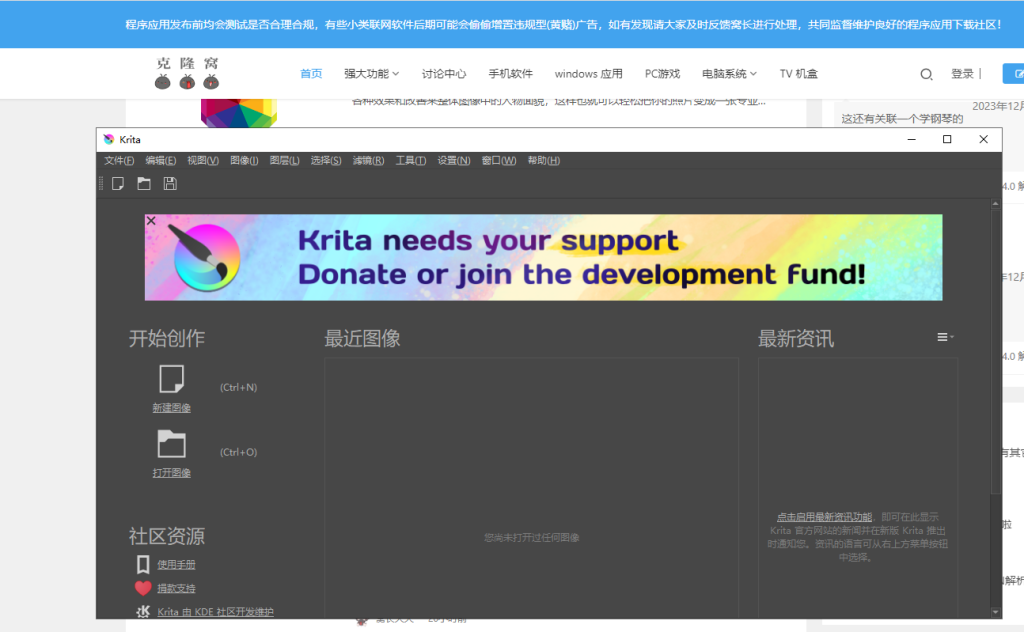Open the 设置(N) menu
This screenshot has height=632, width=1024.
click(454, 161)
